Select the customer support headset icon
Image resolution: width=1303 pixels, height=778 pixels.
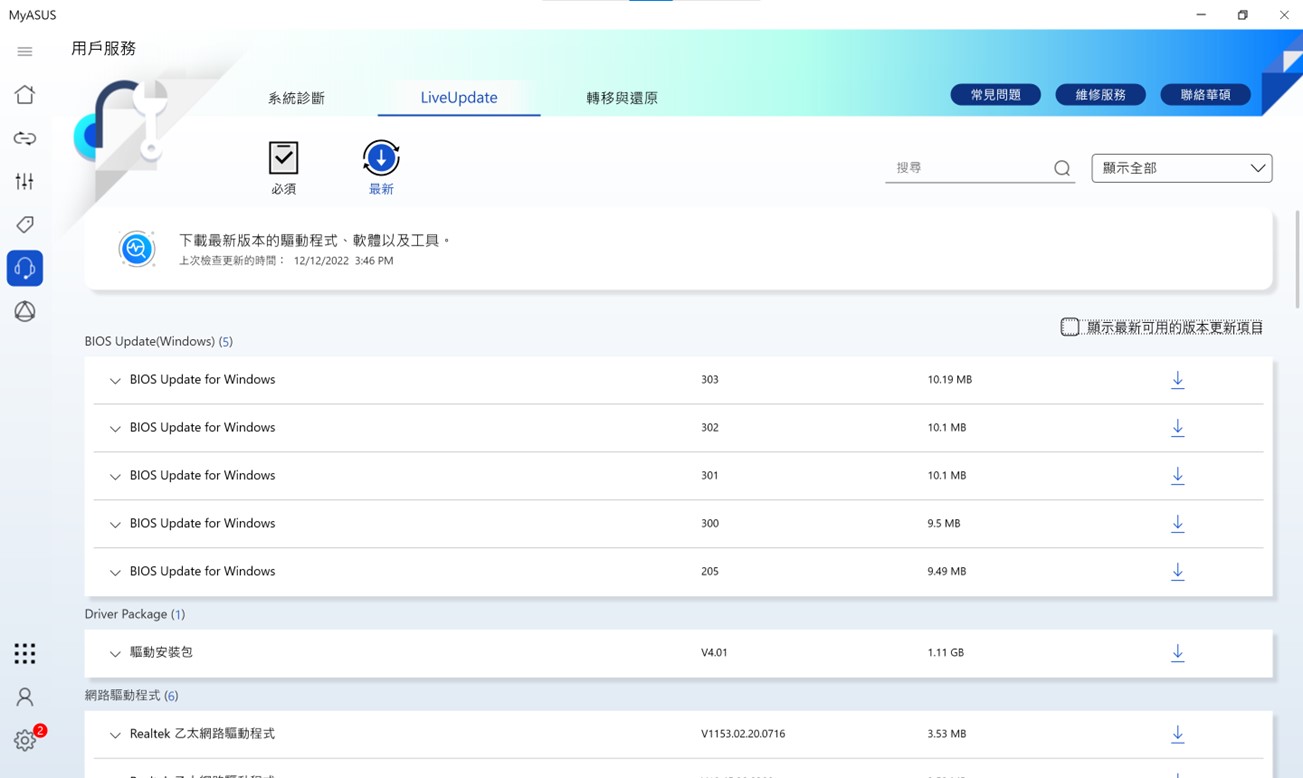[x=25, y=268]
